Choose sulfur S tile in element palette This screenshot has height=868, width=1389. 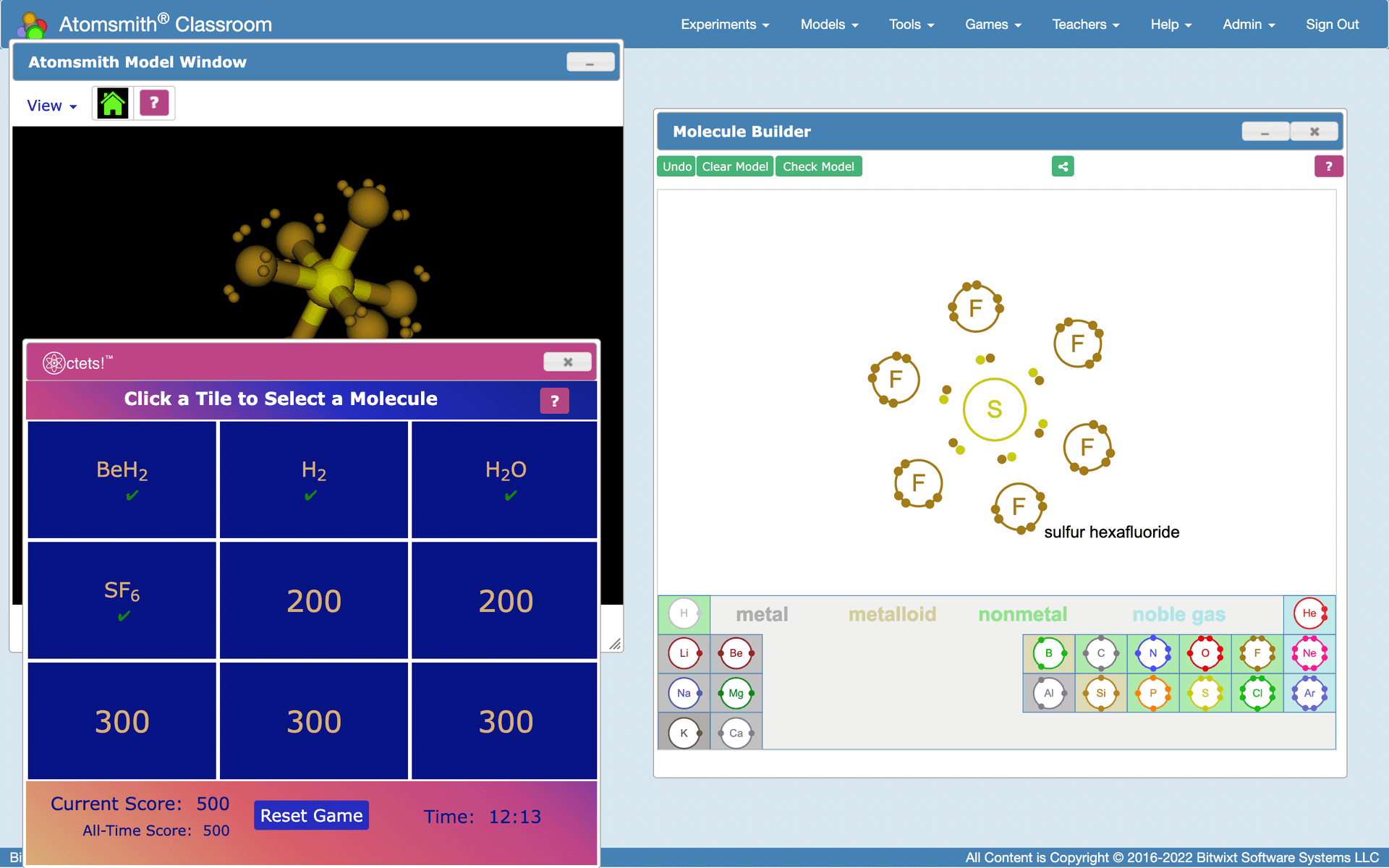coord(1205,693)
